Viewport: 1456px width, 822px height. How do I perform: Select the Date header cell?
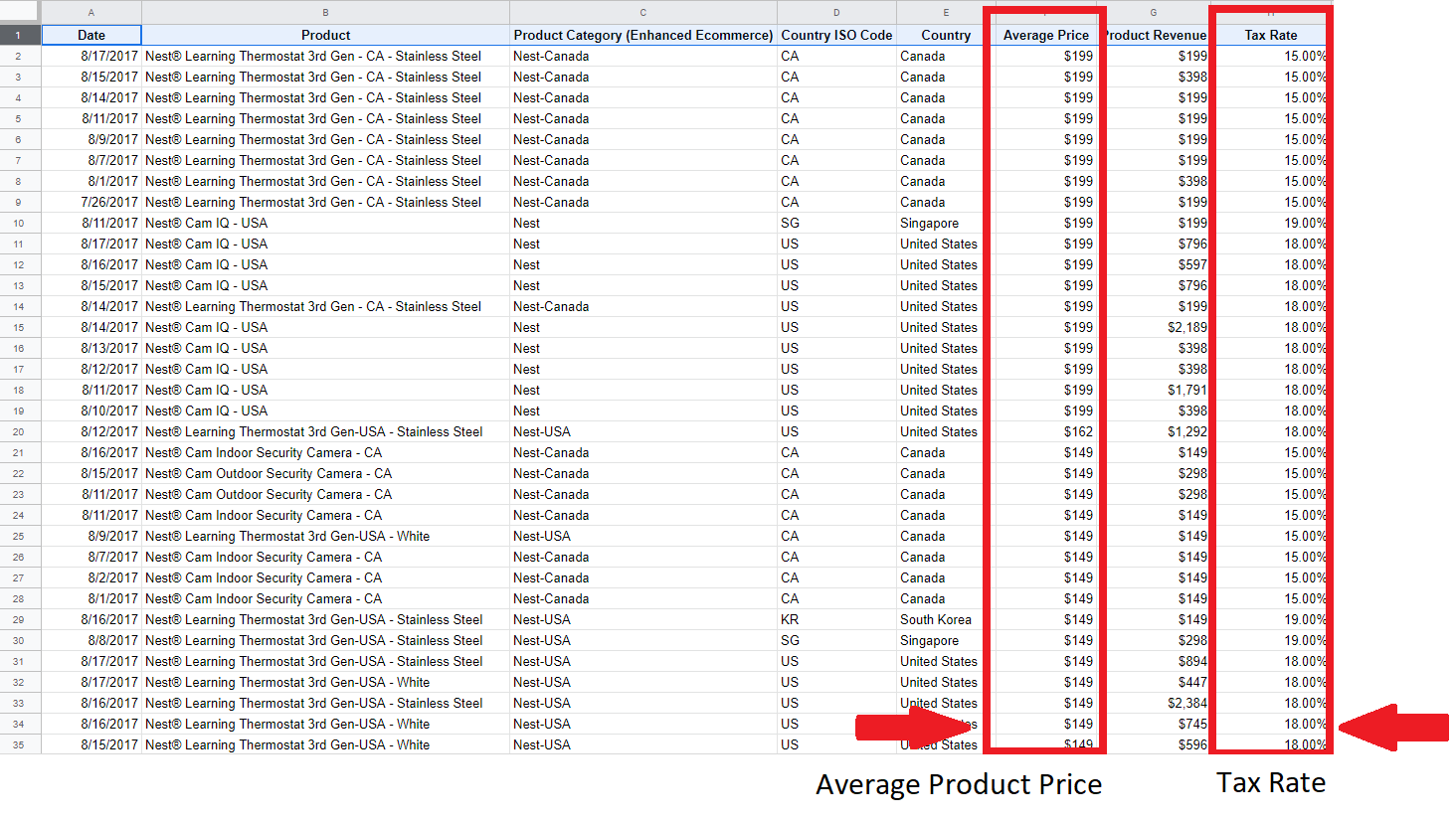[91, 35]
